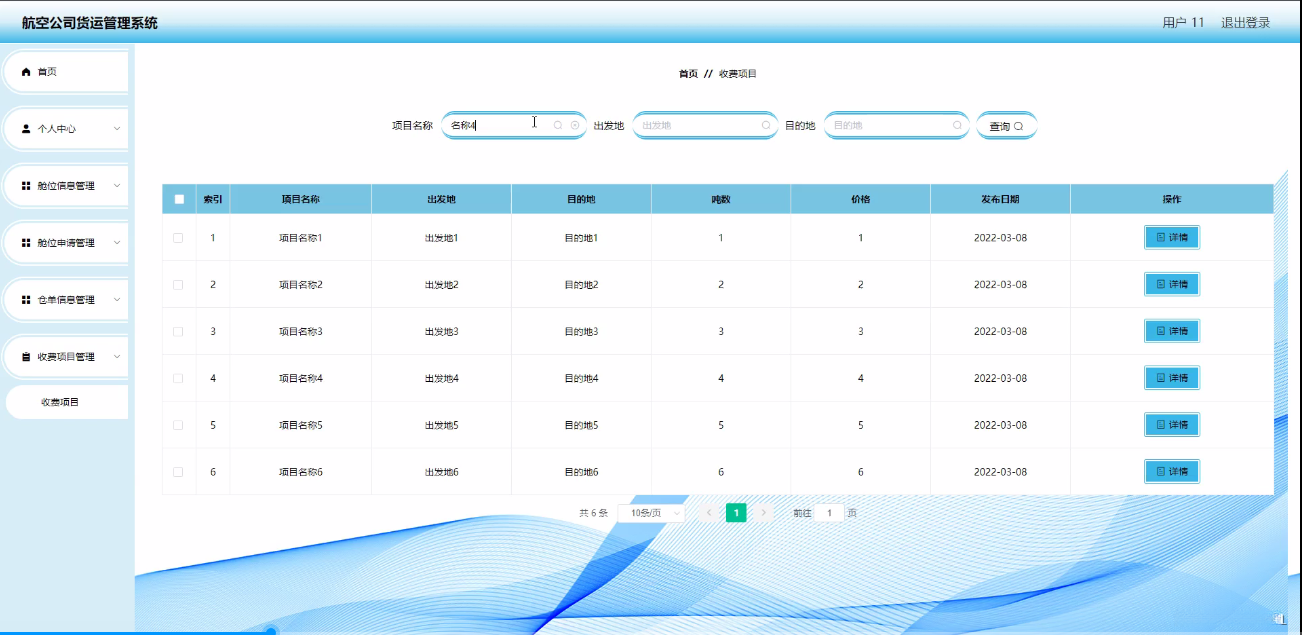Click the previous page arrow
The width and height of the screenshot is (1302, 635).
[708, 513]
